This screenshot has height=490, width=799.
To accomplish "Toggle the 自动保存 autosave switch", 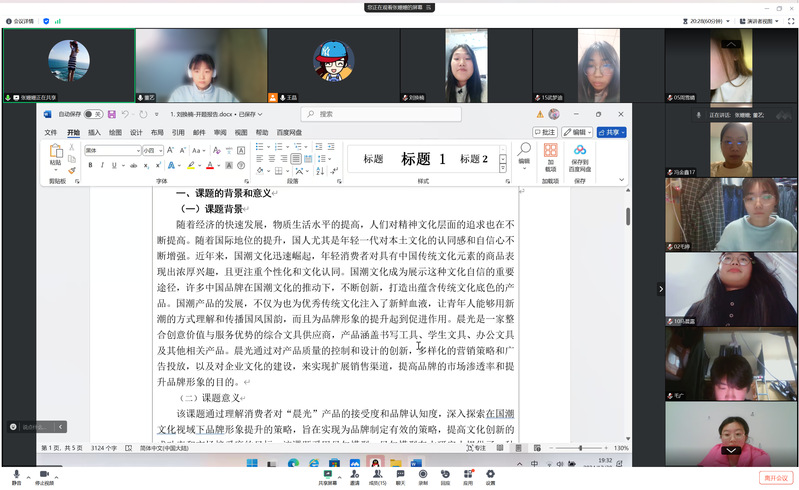I will 92,114.
